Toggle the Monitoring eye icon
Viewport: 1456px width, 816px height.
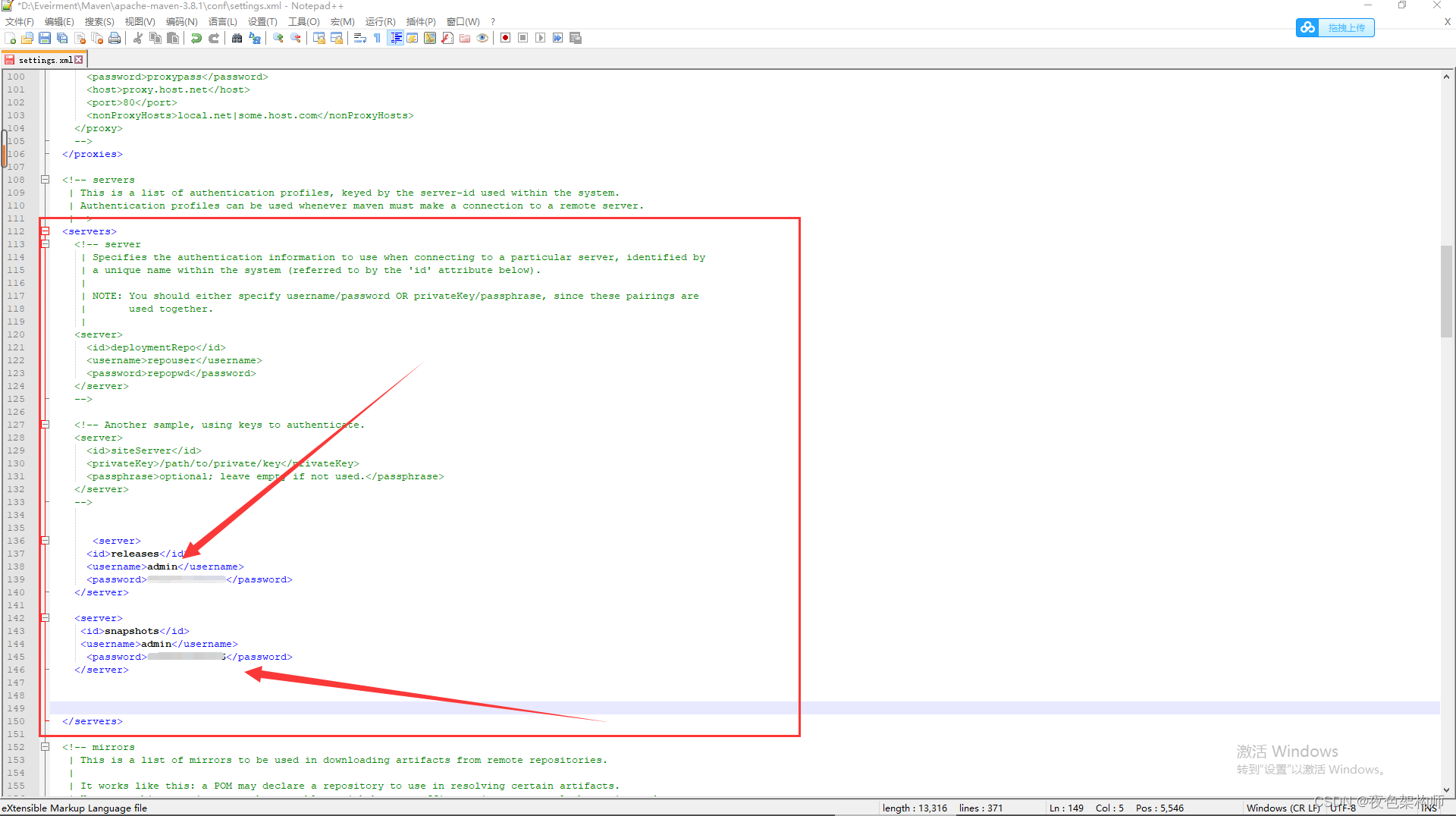(x=482, y=38)
